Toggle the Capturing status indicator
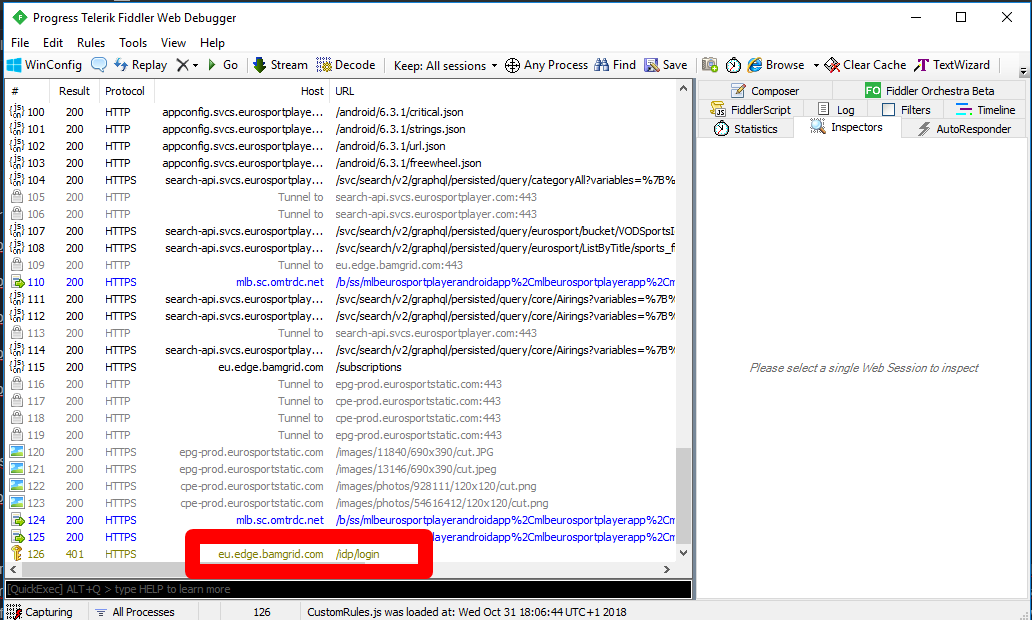The width and height of the screenshot is (1032, 620). coord(40,612)
